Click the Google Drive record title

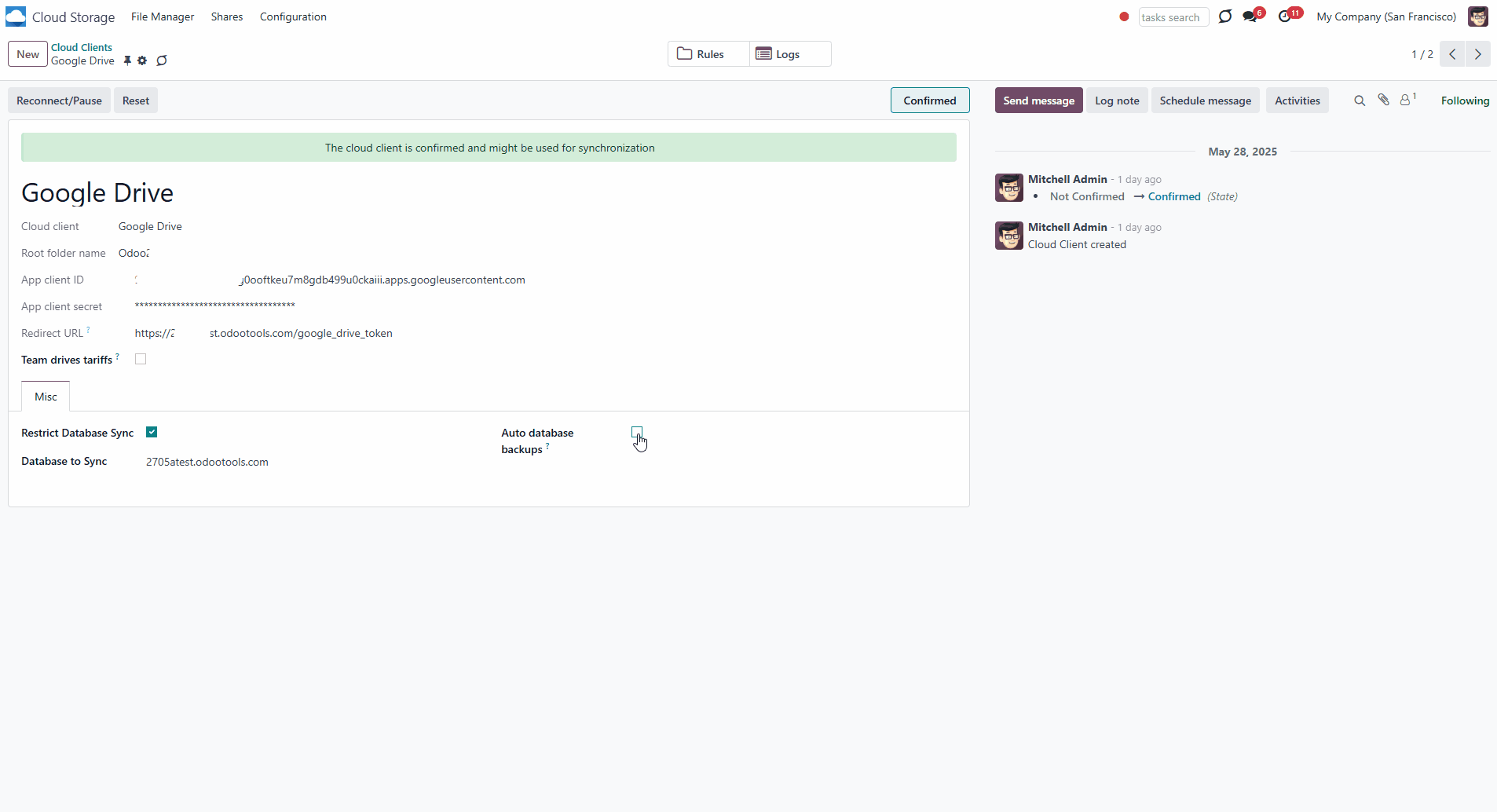[x=97, y=192]
